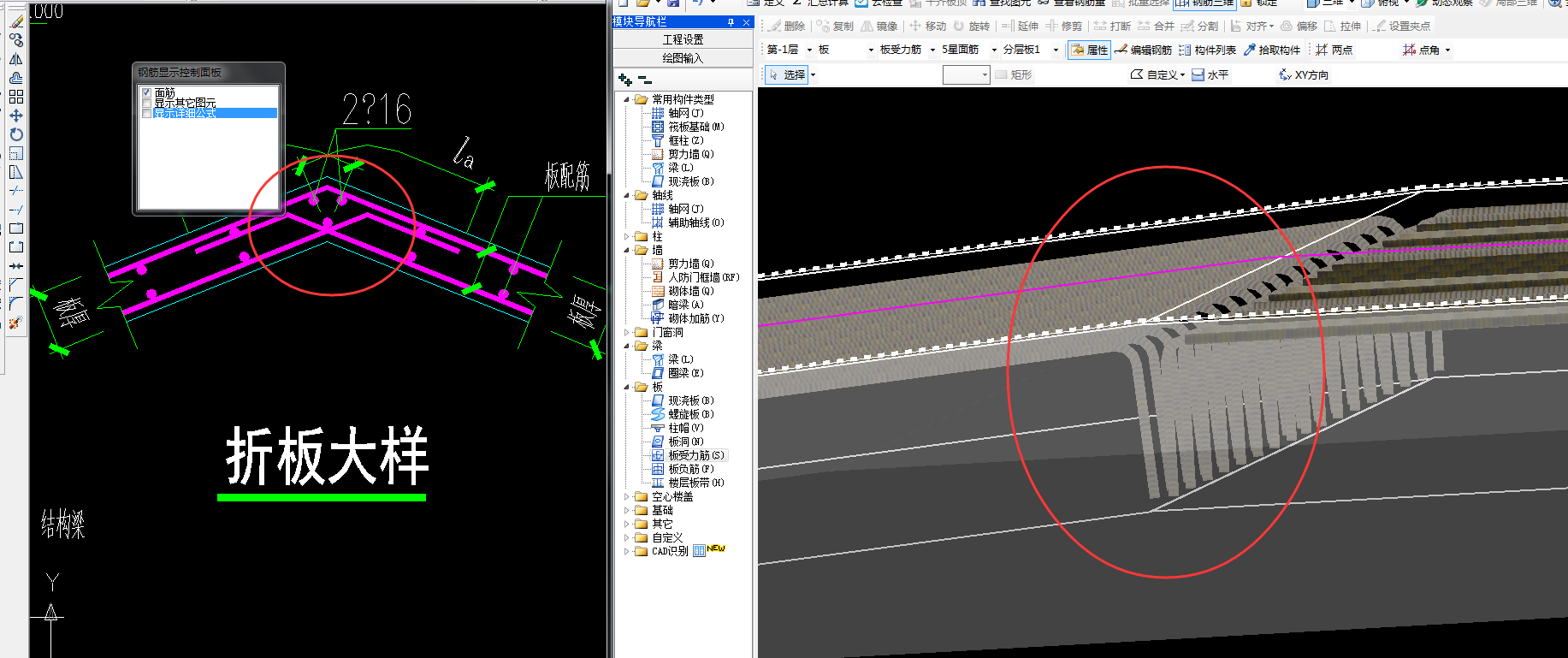The width and height of the screenshot is (1568, 658).
Task: Select the fillet tool in CAD toolbar
Action: pos(16,304)
